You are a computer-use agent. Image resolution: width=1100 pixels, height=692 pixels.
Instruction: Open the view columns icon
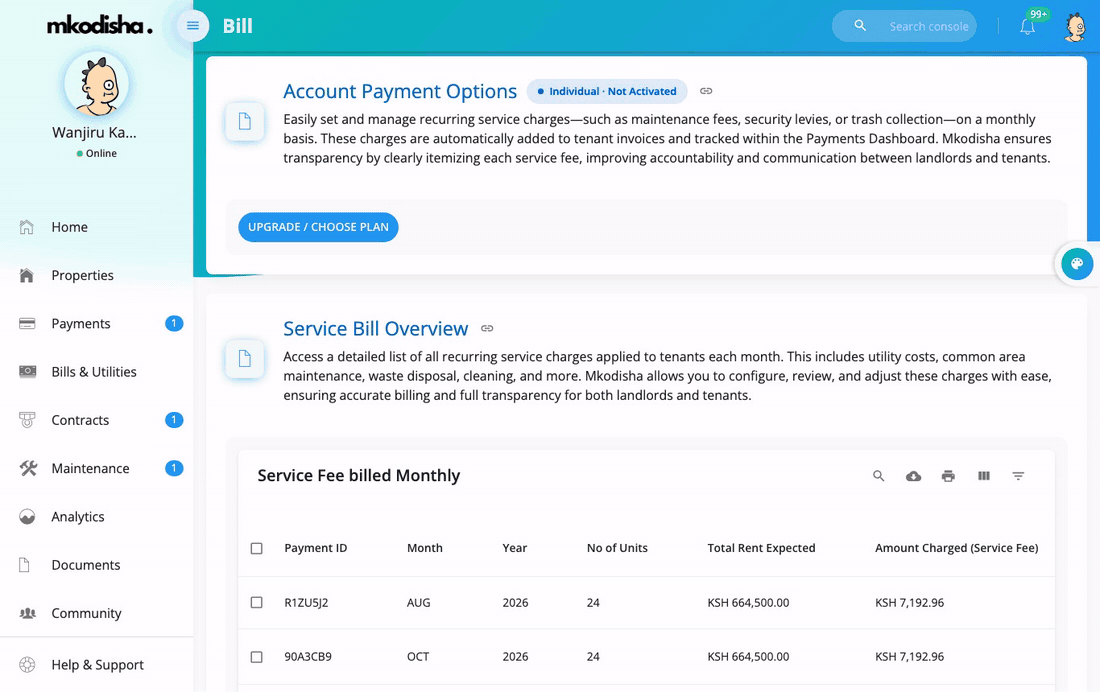(x=984, y=476)
